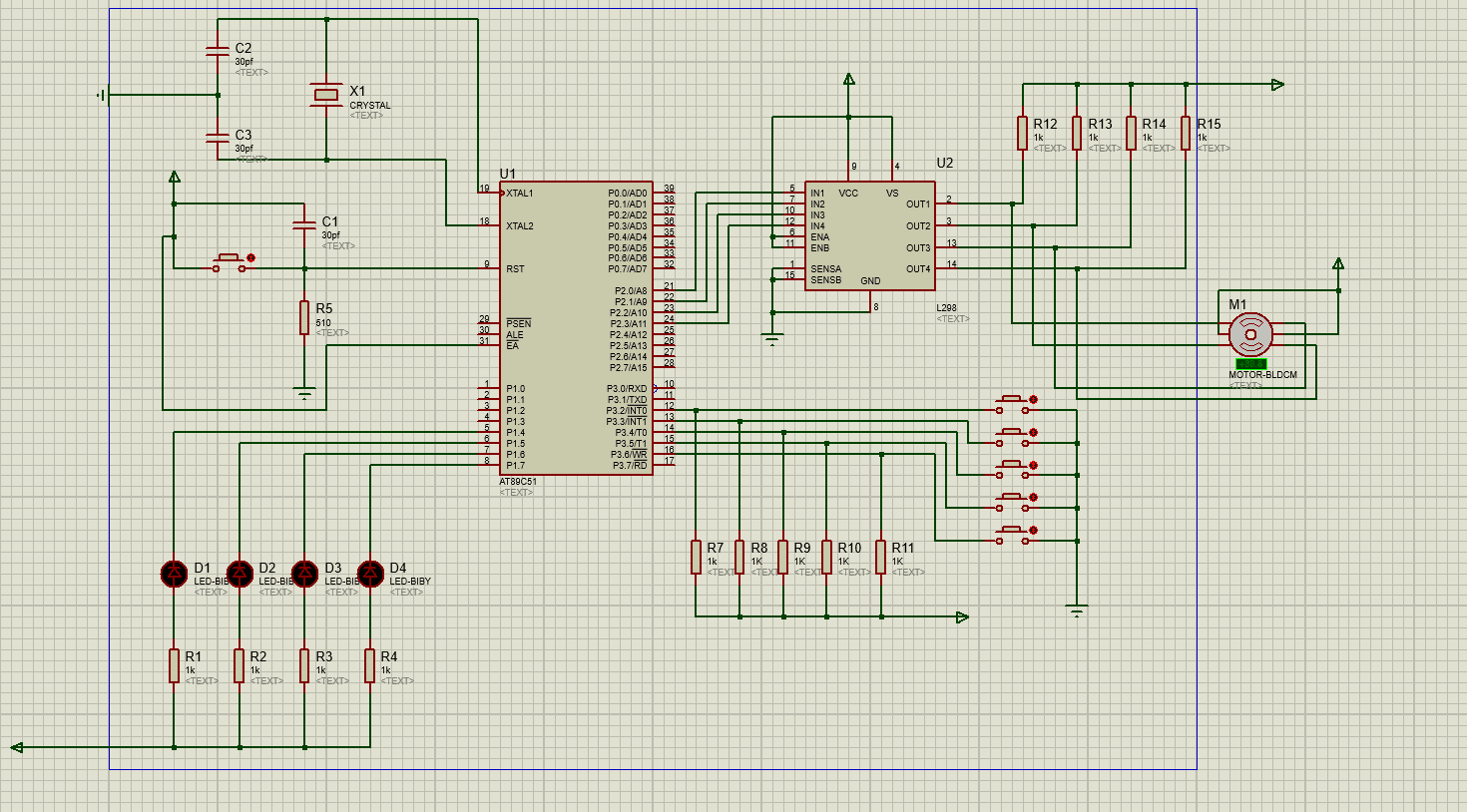The image size is (1467, 812).
Task: Select resistor R7 symbol
Action: [x=696, y=557]
